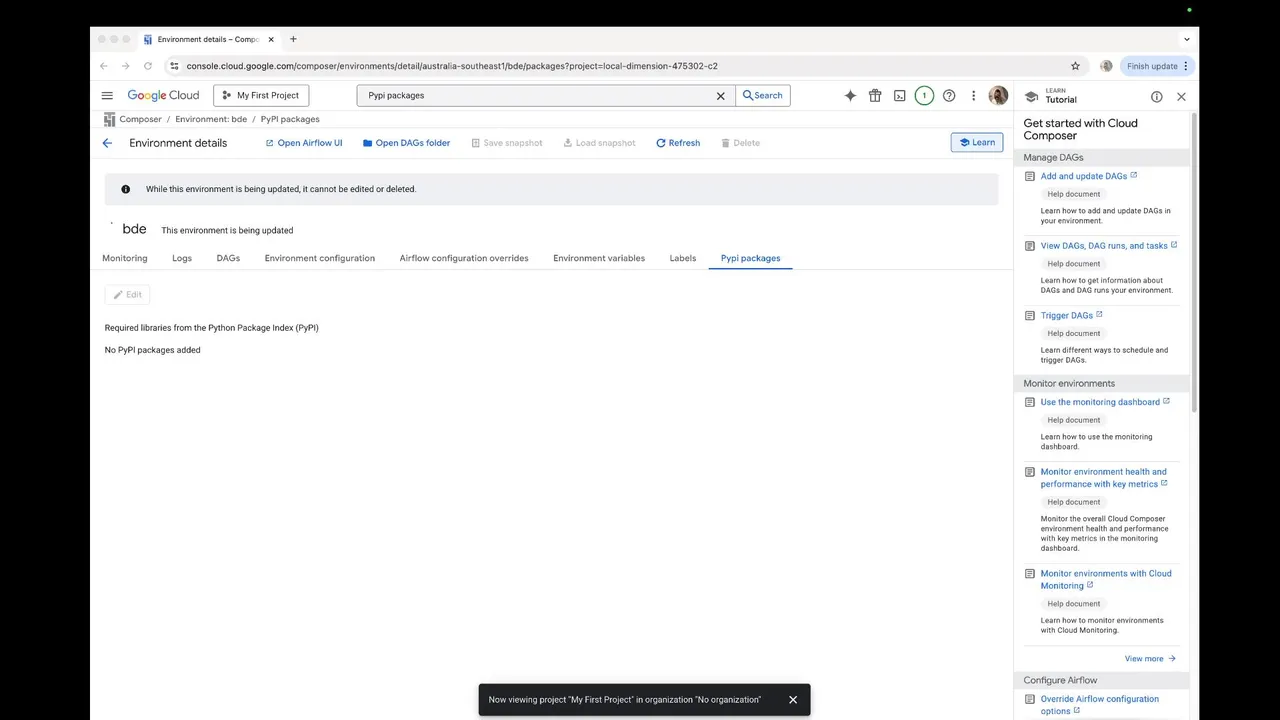Viewport: 1280px width, 720px height.
Task: Click View more in tutorial panel
Action: 1150,659
